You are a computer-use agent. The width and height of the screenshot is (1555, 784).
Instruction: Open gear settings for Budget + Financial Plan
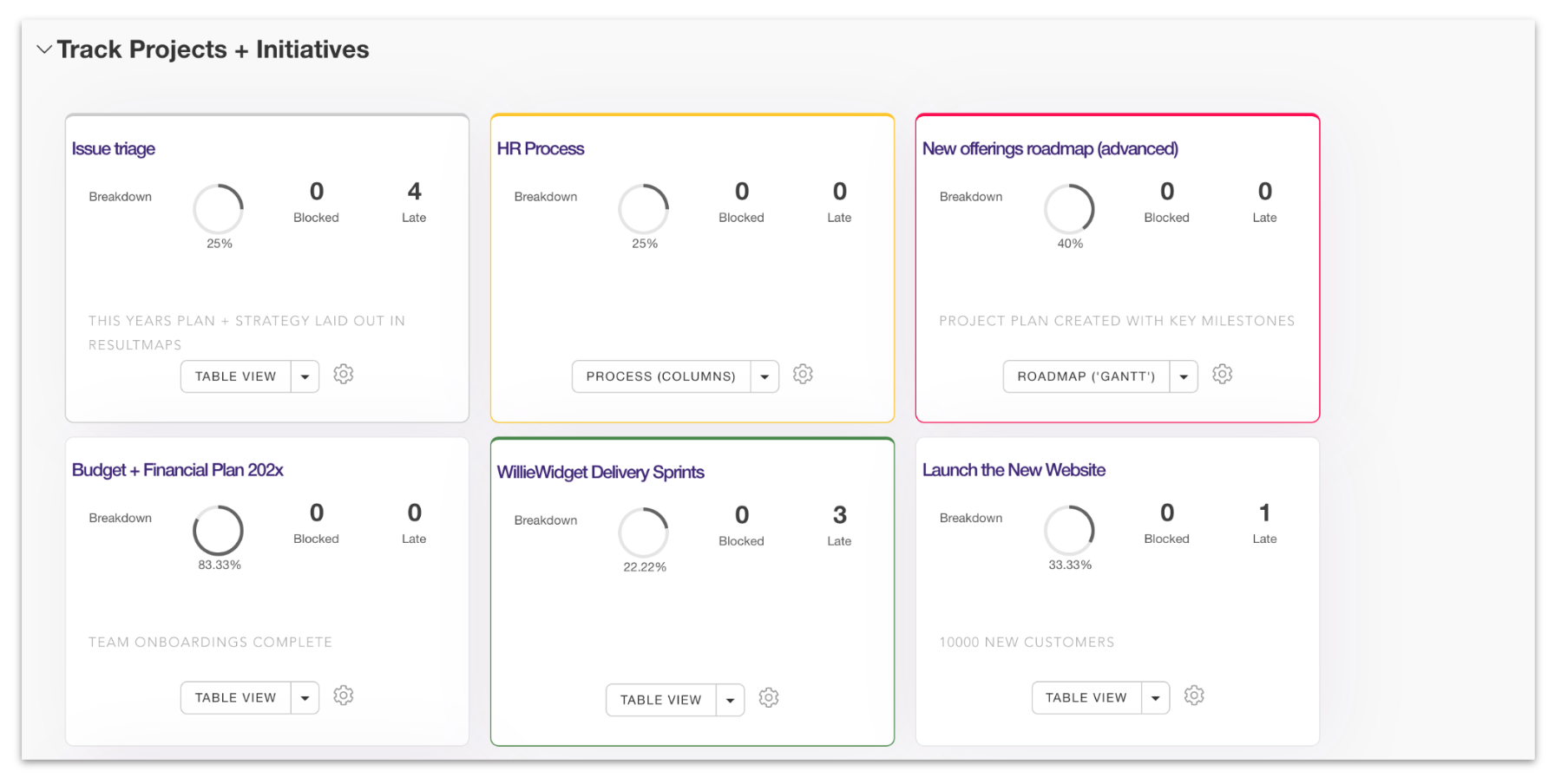tap(344, 696)
